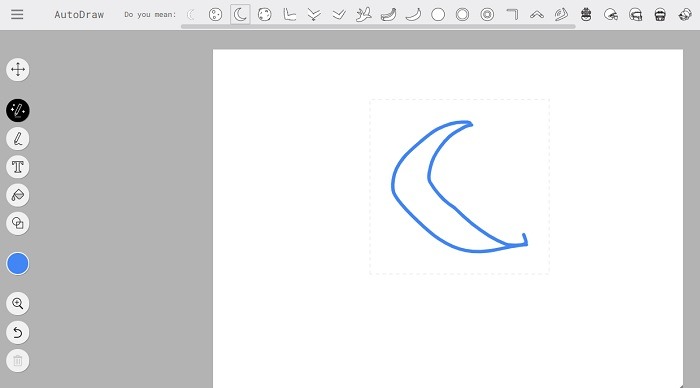Click the AutoDraw title text
This screenshot has width=700, height=388.
tap(79, 15)
